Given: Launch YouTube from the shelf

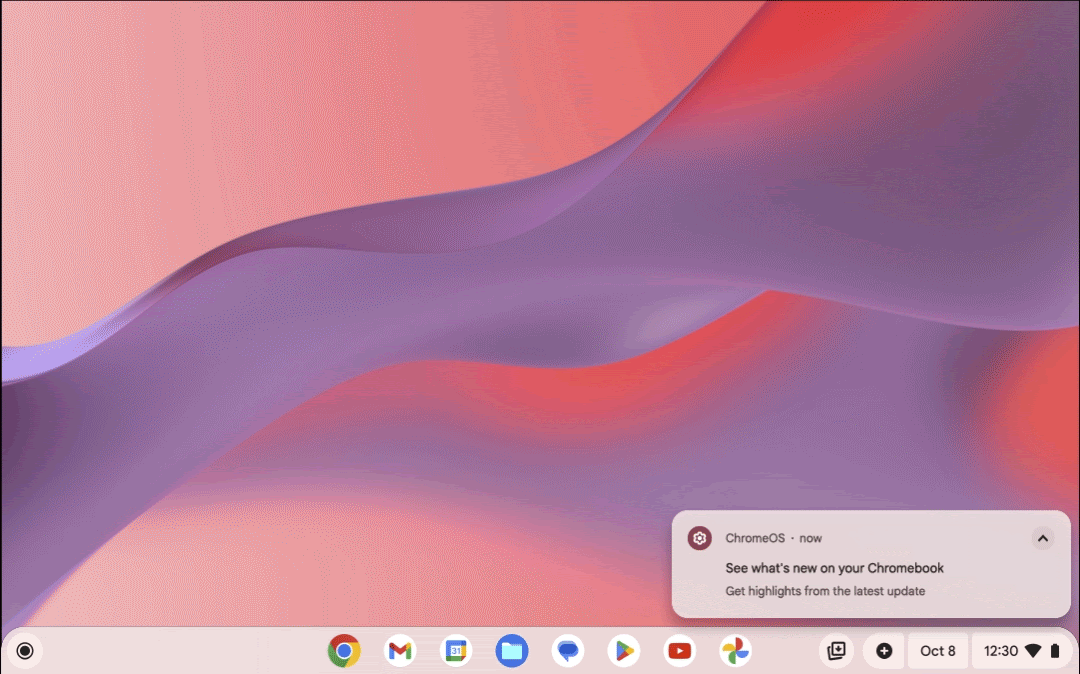Looking at the screenshot, I should (x=679, y=650).
